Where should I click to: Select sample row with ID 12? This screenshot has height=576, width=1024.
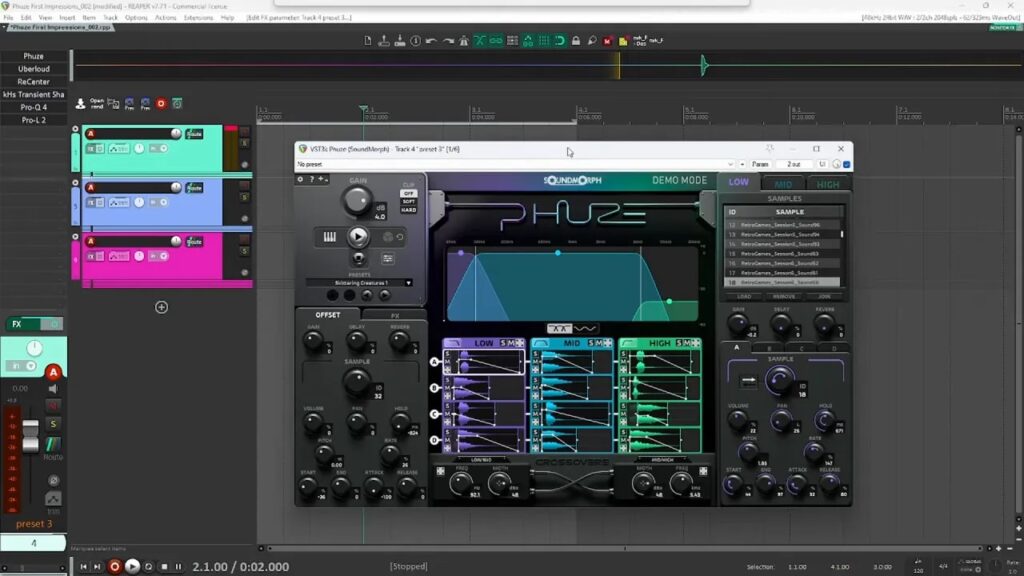click(x=782, y=225)
